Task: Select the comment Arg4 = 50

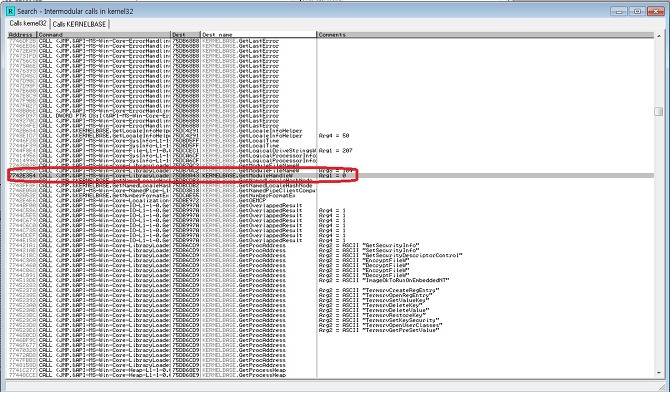Action: tap(334, 135)
